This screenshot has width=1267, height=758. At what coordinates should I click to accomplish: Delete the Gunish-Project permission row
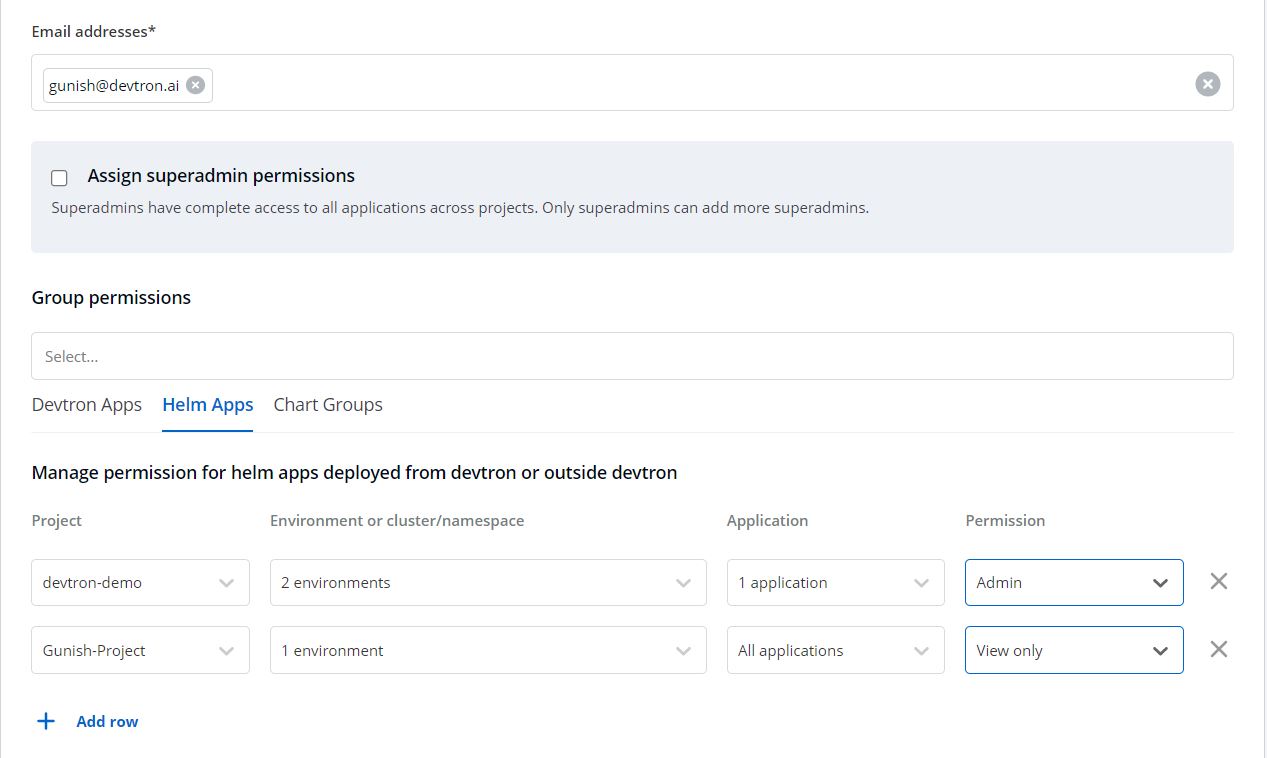(1218, 649)
